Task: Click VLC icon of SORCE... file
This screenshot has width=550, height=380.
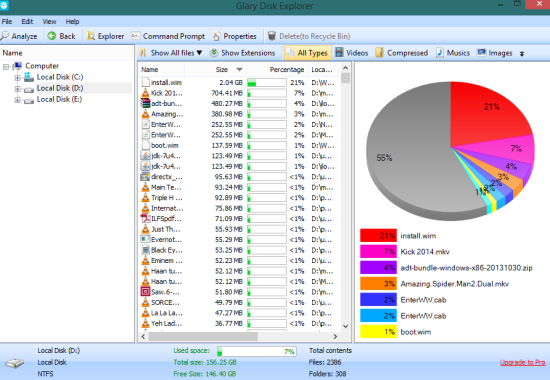Action: click(x=145, y=302)
